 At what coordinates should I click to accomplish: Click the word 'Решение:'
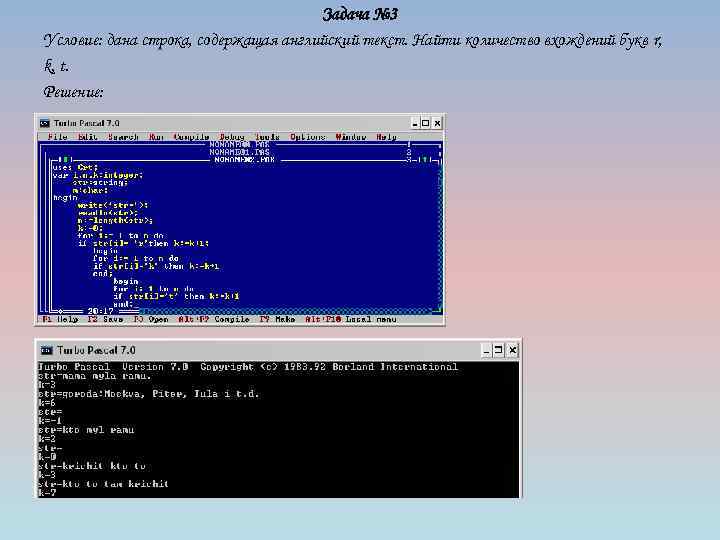[x=73, y=92]
